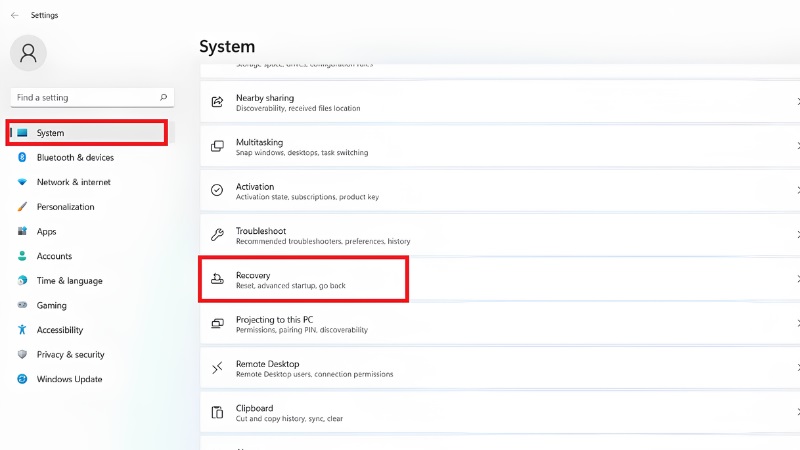Click 'Snap windows, desktops, task switching' text
This screenshot has height=450, width=800.
coord(302,153)
